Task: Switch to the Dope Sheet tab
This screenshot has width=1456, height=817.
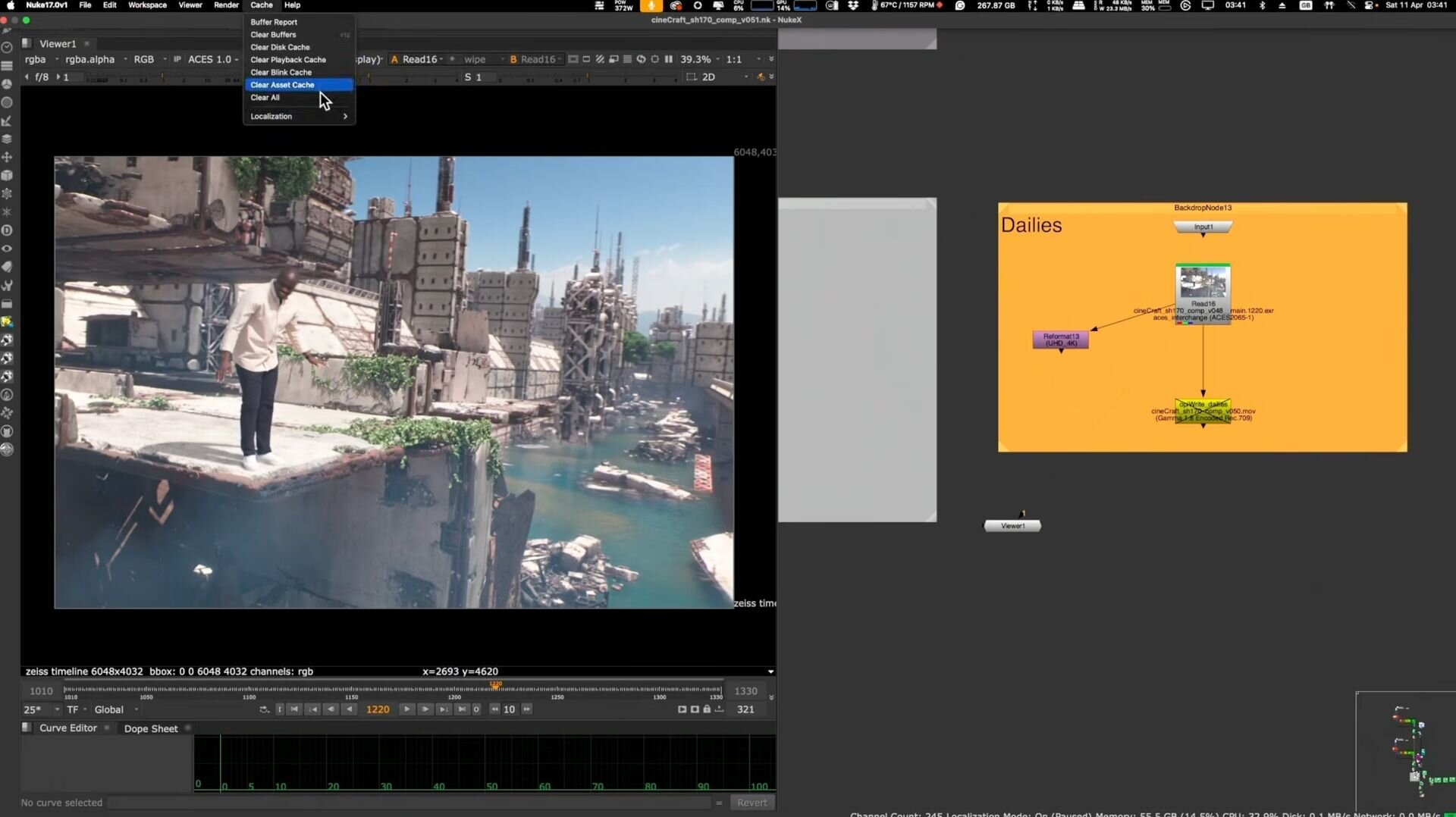Action: pyautogui.click(x=151, y=728)
